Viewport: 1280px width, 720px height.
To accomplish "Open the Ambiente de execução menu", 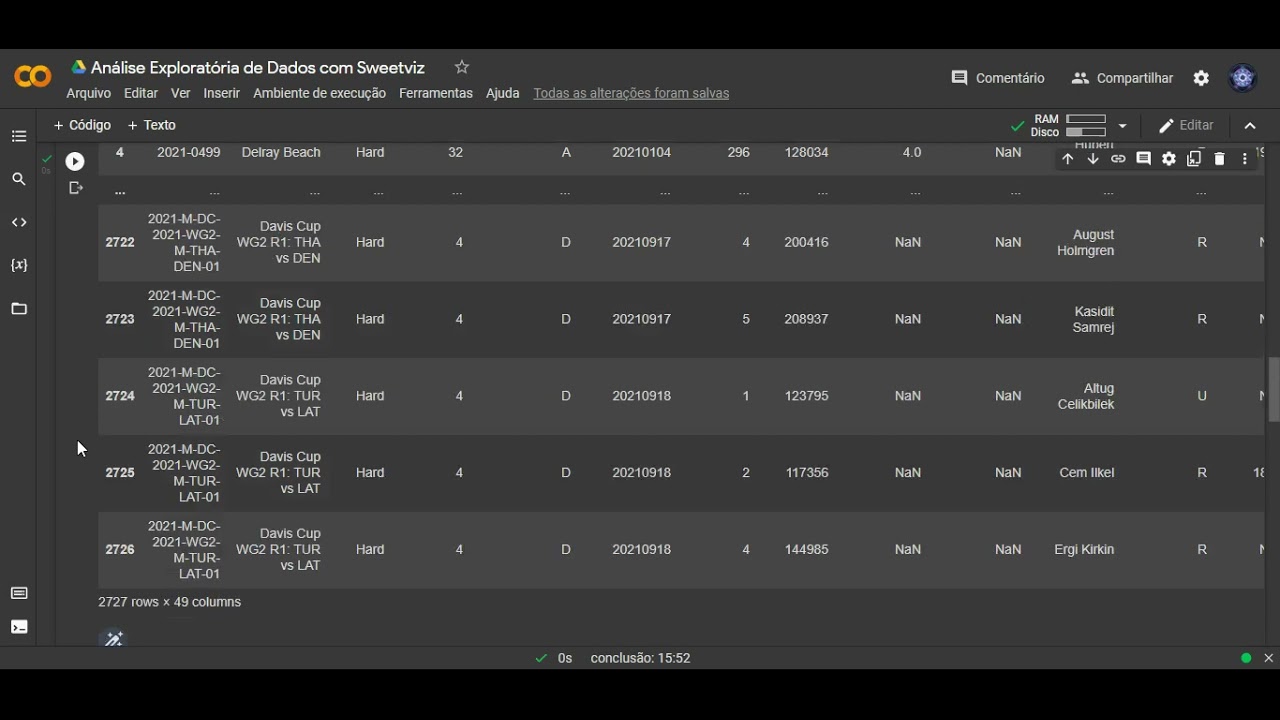I will coord(319,93).
